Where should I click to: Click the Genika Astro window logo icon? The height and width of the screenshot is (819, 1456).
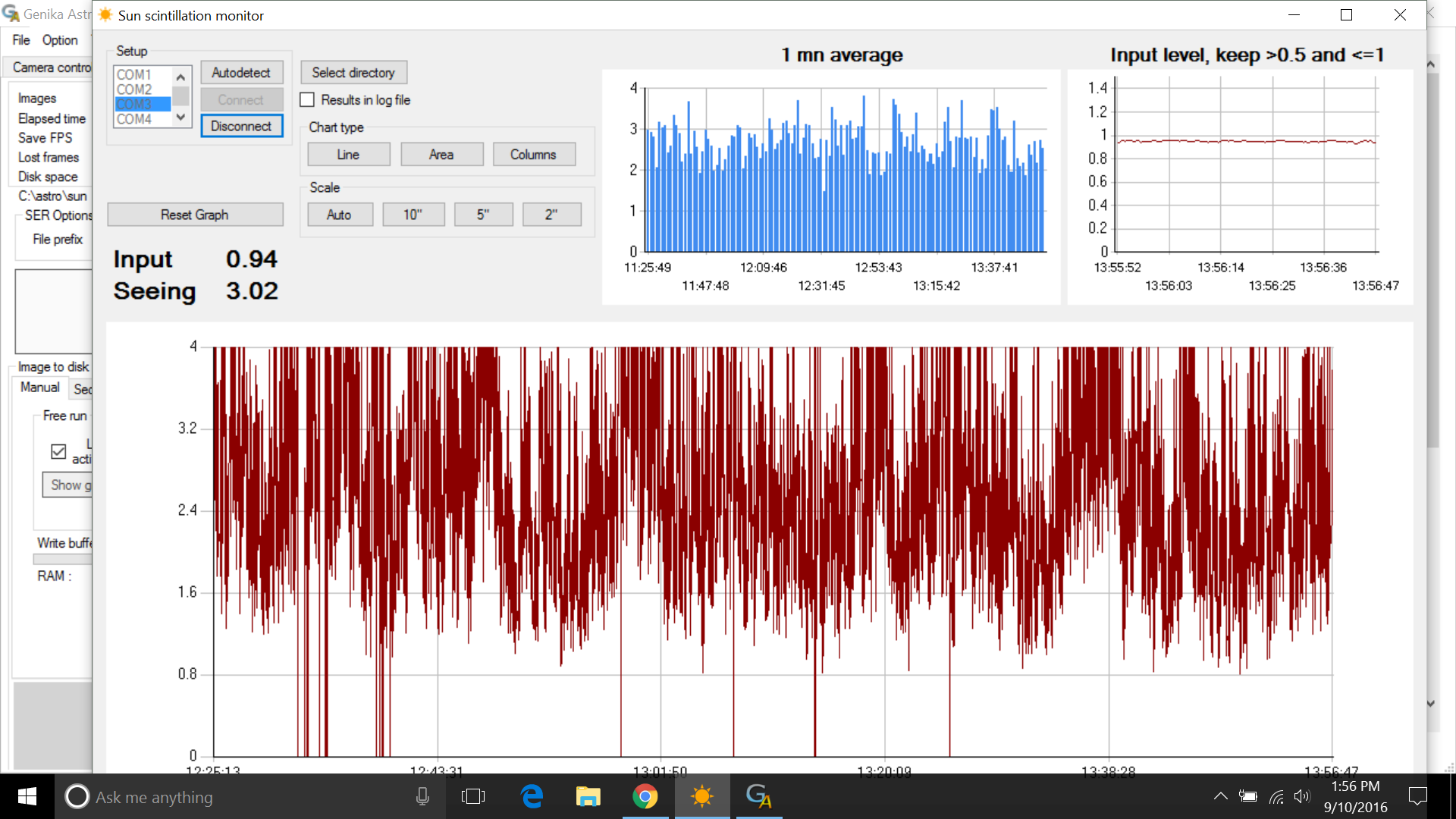tap(11, 14)
